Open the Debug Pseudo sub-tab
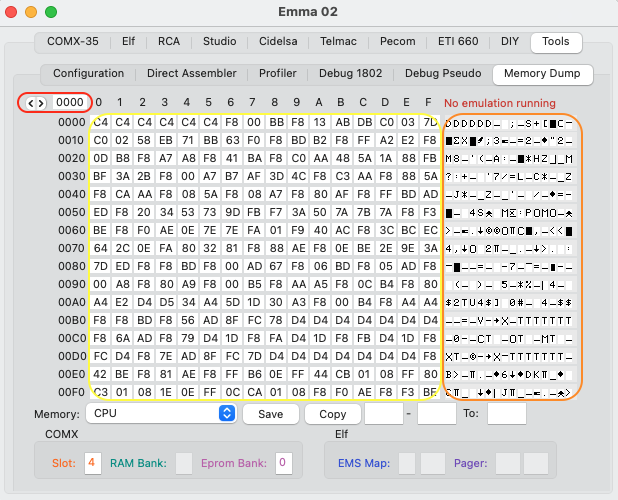The image size is (618, 500). point(443,73)
